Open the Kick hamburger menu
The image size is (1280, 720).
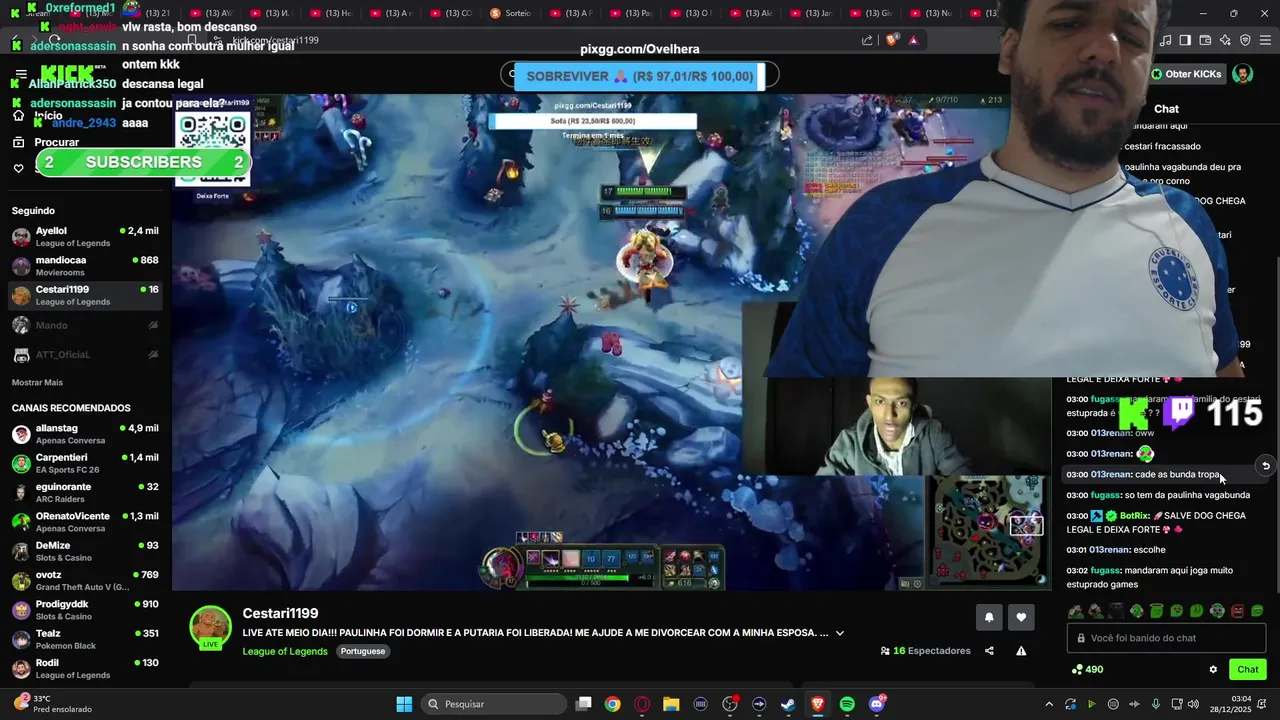[21, 74]
